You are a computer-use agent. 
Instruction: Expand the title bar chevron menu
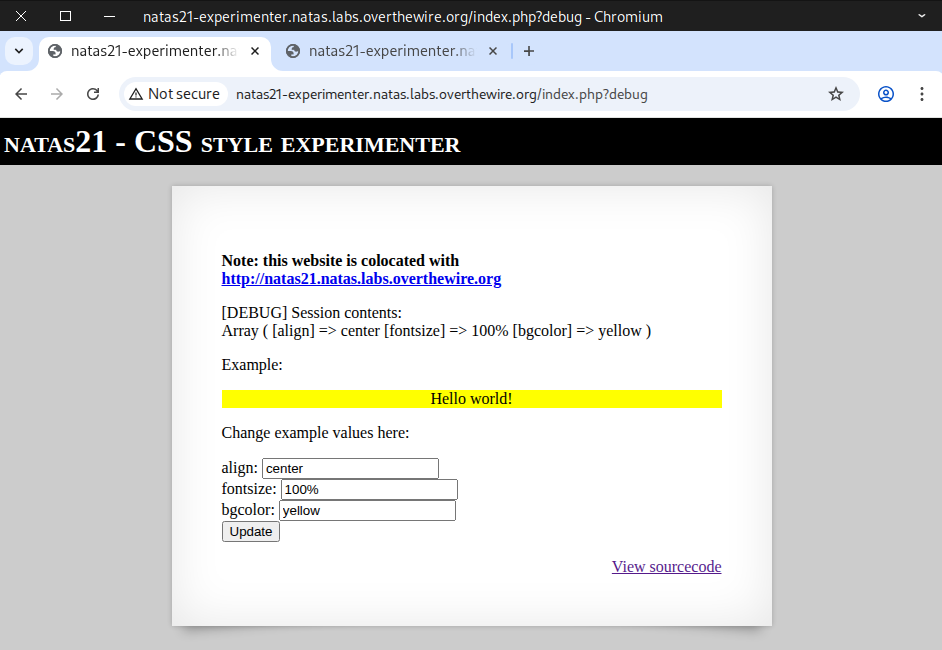921,16
